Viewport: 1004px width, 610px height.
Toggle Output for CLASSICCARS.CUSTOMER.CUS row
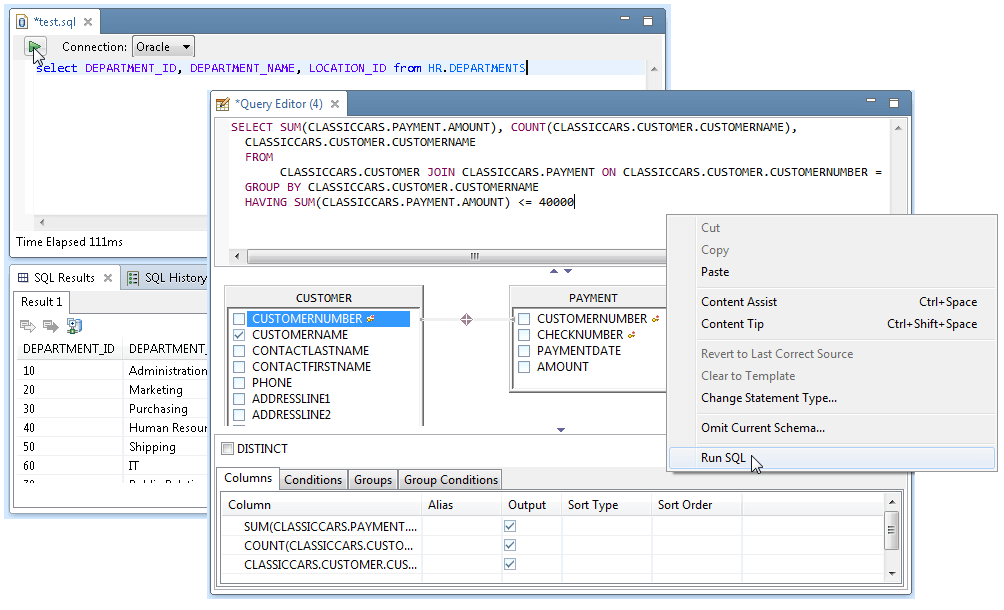click(x=510, y=565)
